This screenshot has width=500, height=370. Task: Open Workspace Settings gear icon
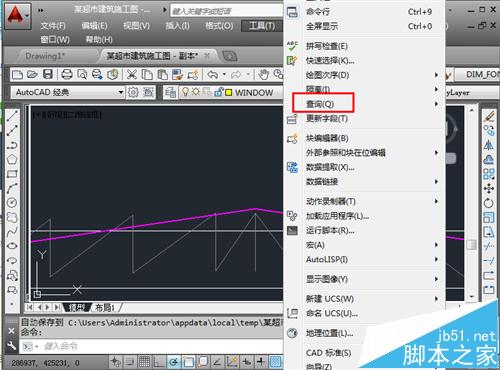pos(133,92)
